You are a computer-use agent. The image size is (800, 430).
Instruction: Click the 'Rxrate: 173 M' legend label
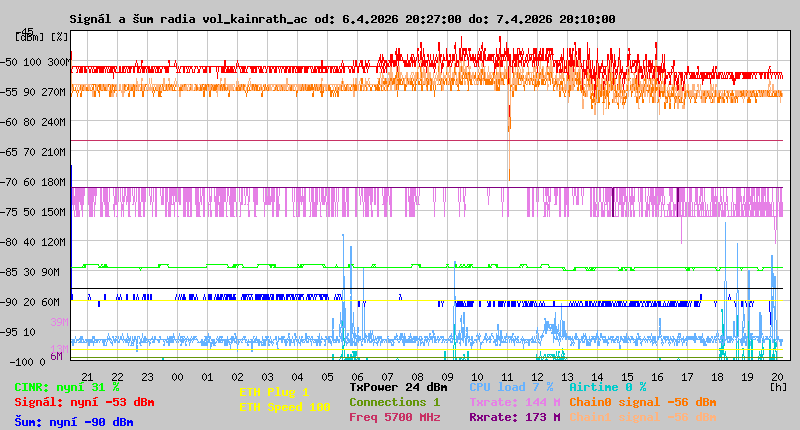[515, 417]
